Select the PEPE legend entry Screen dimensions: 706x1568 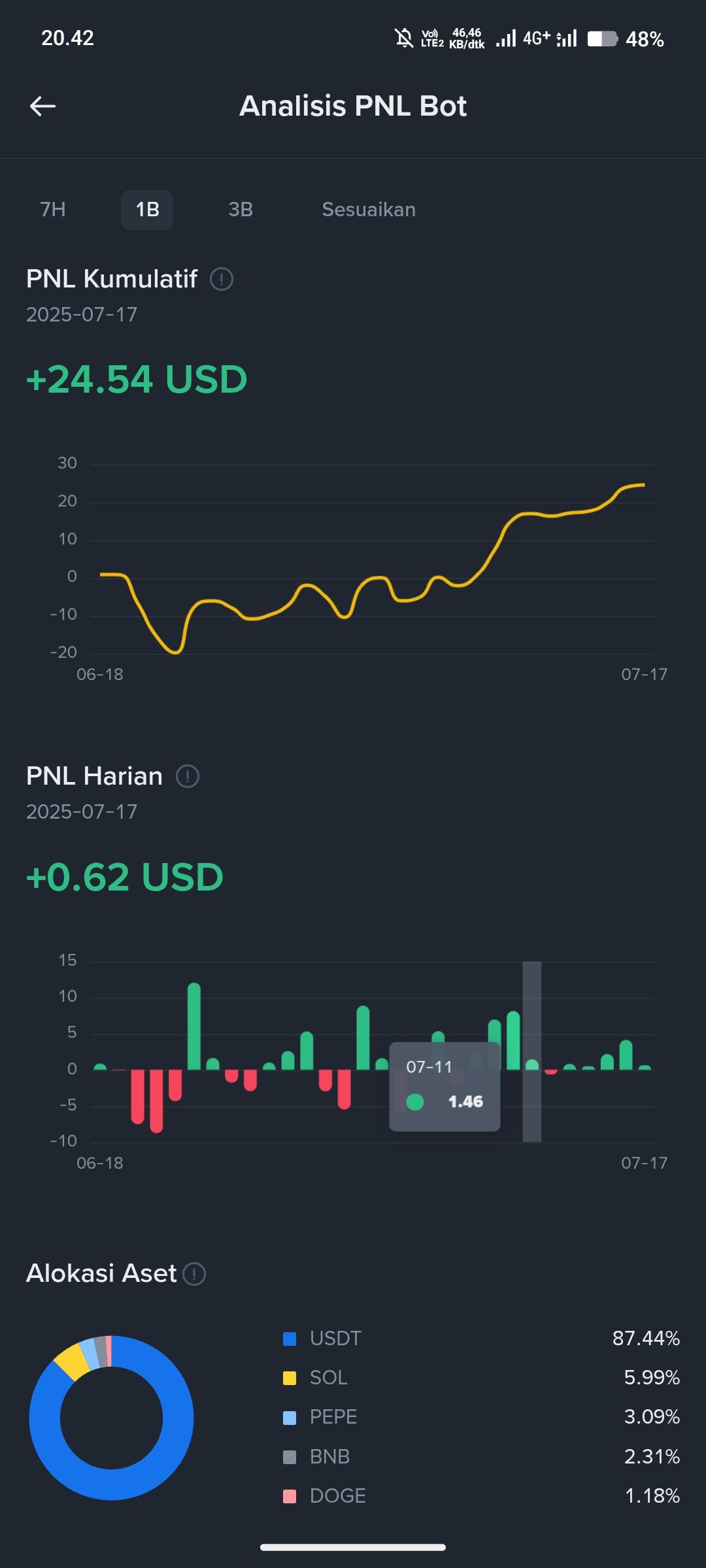tap(333, 1417)
